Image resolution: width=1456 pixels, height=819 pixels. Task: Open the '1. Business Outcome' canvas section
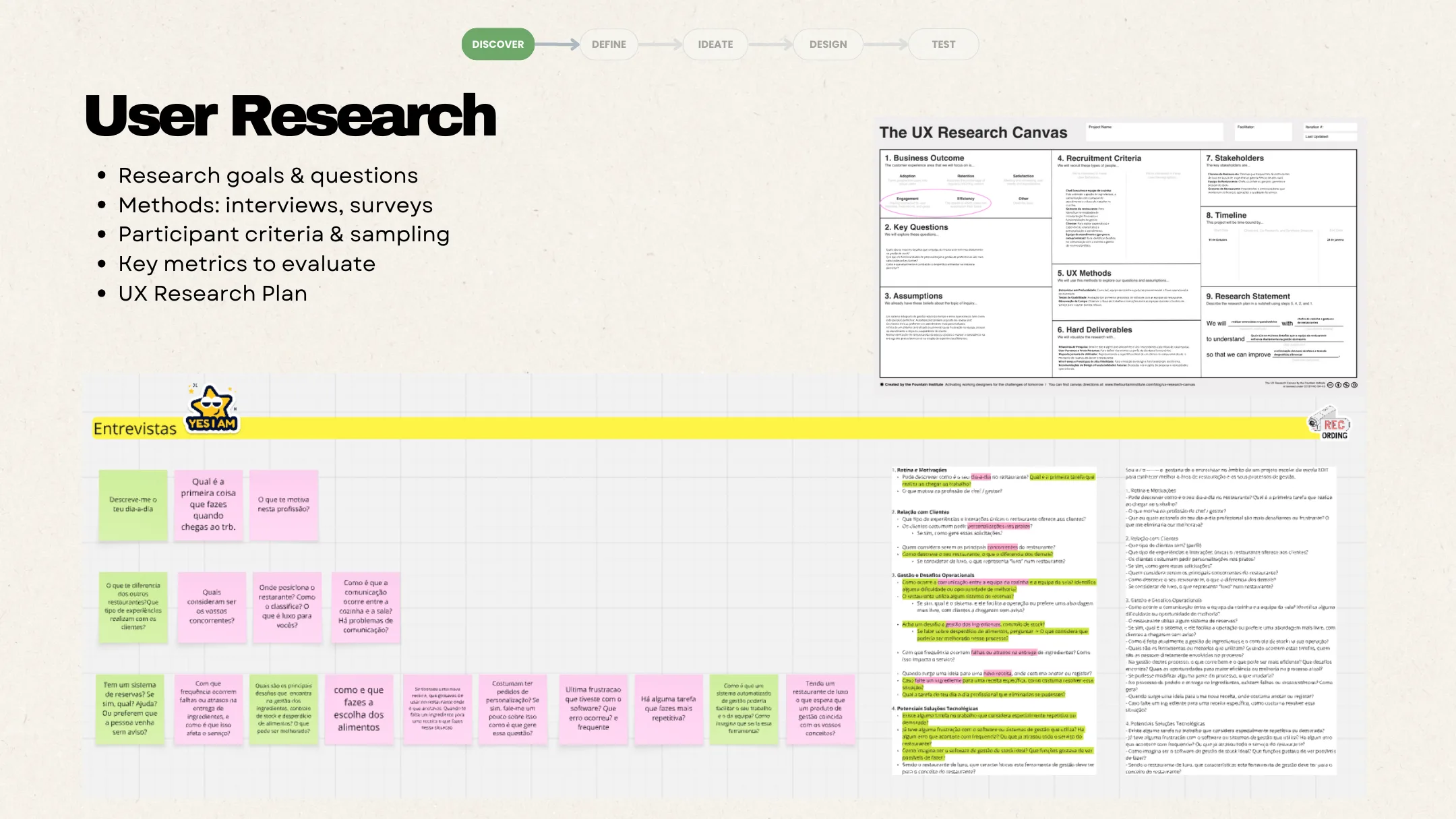(x=965, y=184)
